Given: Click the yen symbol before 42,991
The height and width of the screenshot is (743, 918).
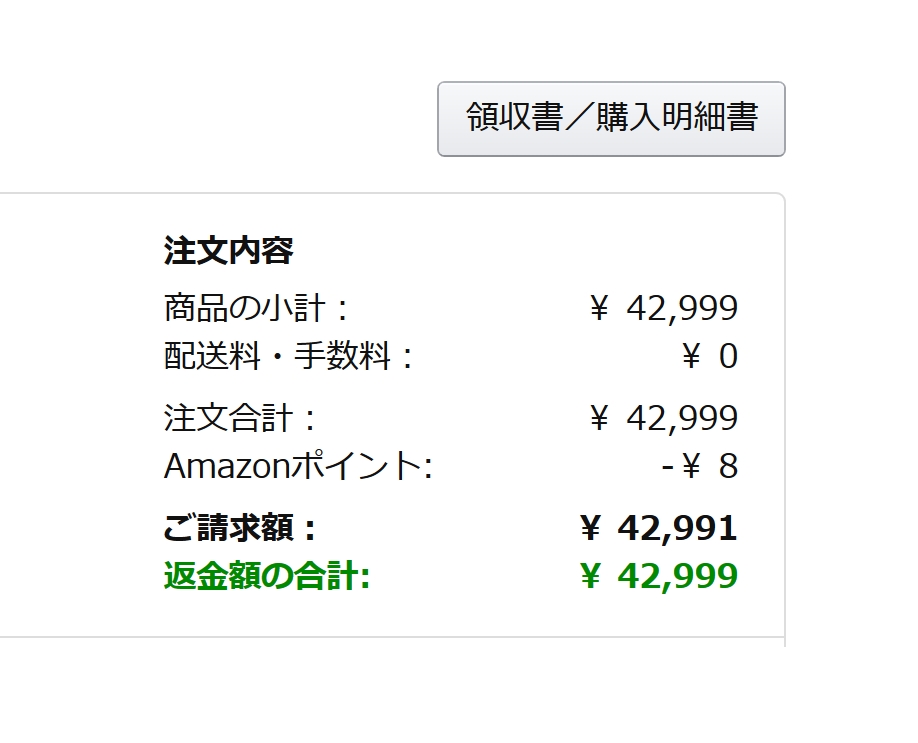Looking at the screenshot, I should [x=592, y=527].
